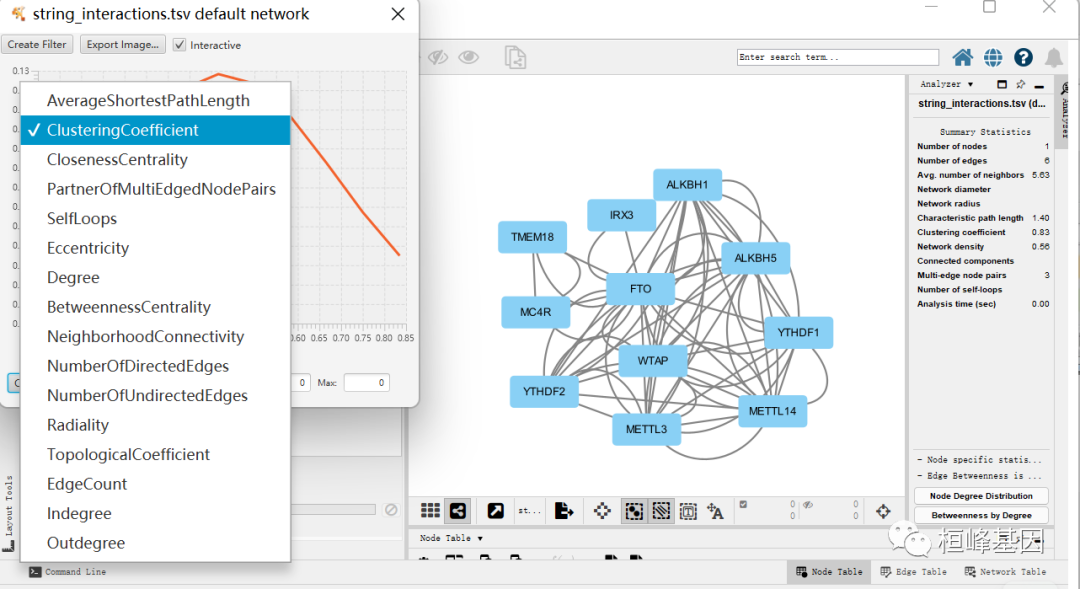
Task: Toggle the share network view icon
Action: [457, 510]
